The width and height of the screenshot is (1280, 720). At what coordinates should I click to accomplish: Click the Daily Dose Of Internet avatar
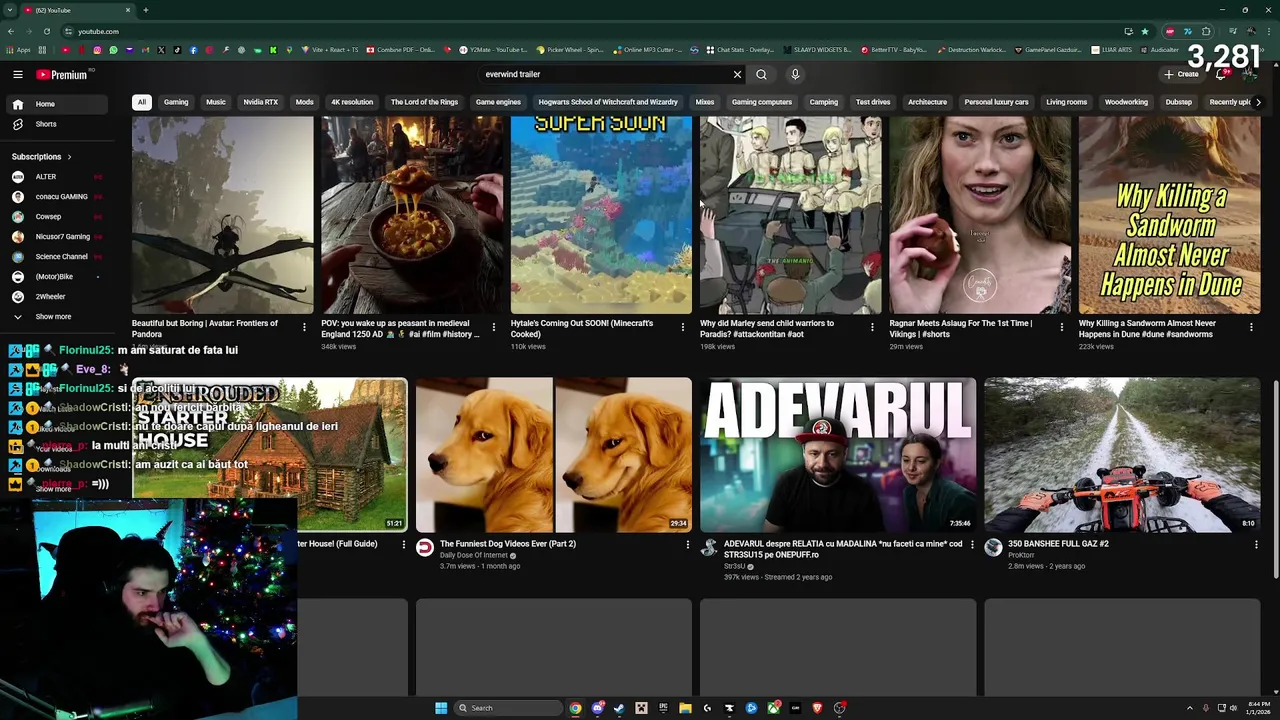[x=425, y=547]
